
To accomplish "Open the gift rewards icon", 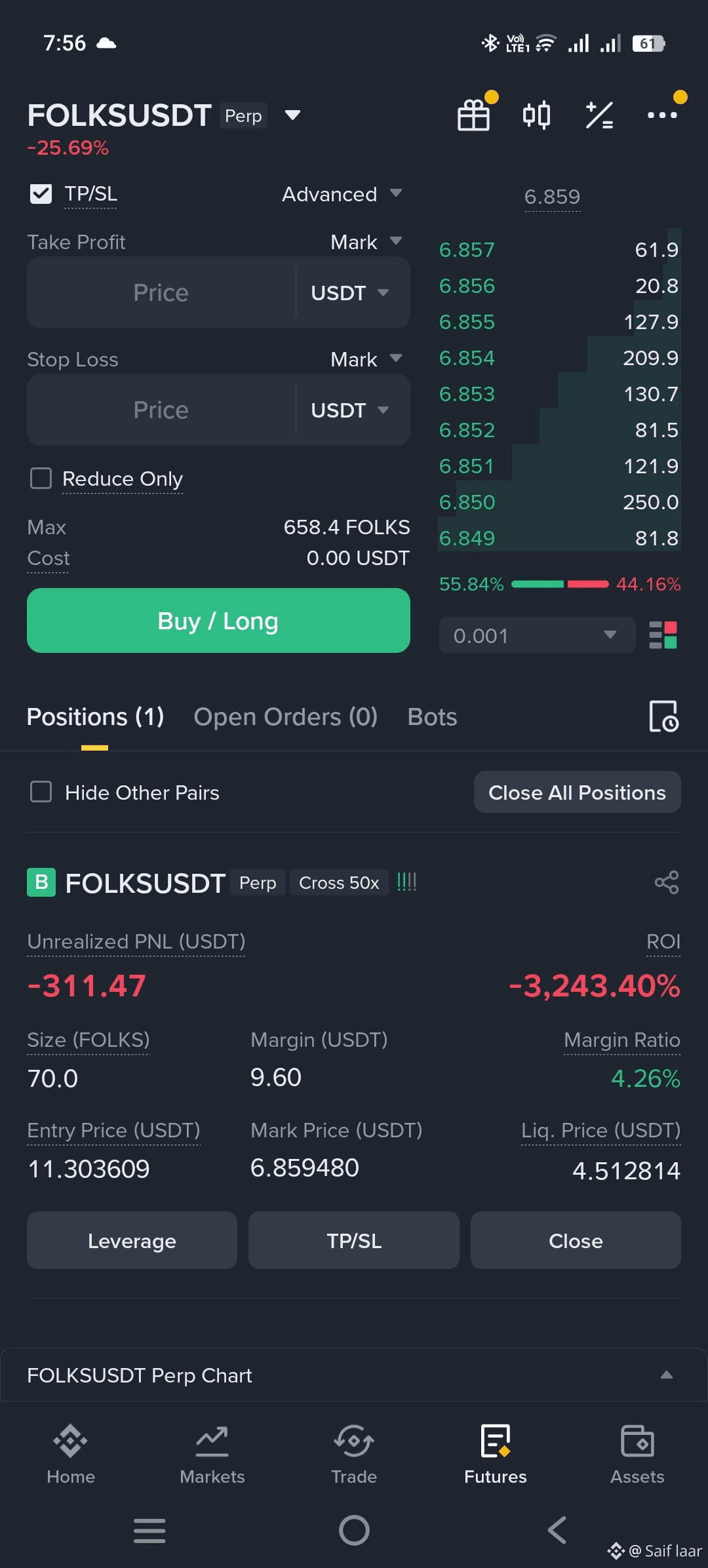I will [473, 115].
